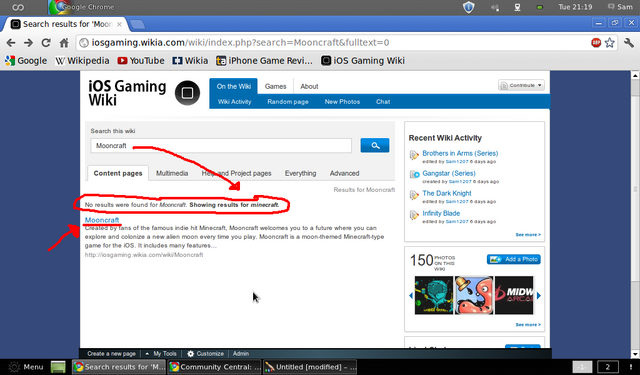
Task: Click the Search this wiki text field
Action: click(221, 146)
